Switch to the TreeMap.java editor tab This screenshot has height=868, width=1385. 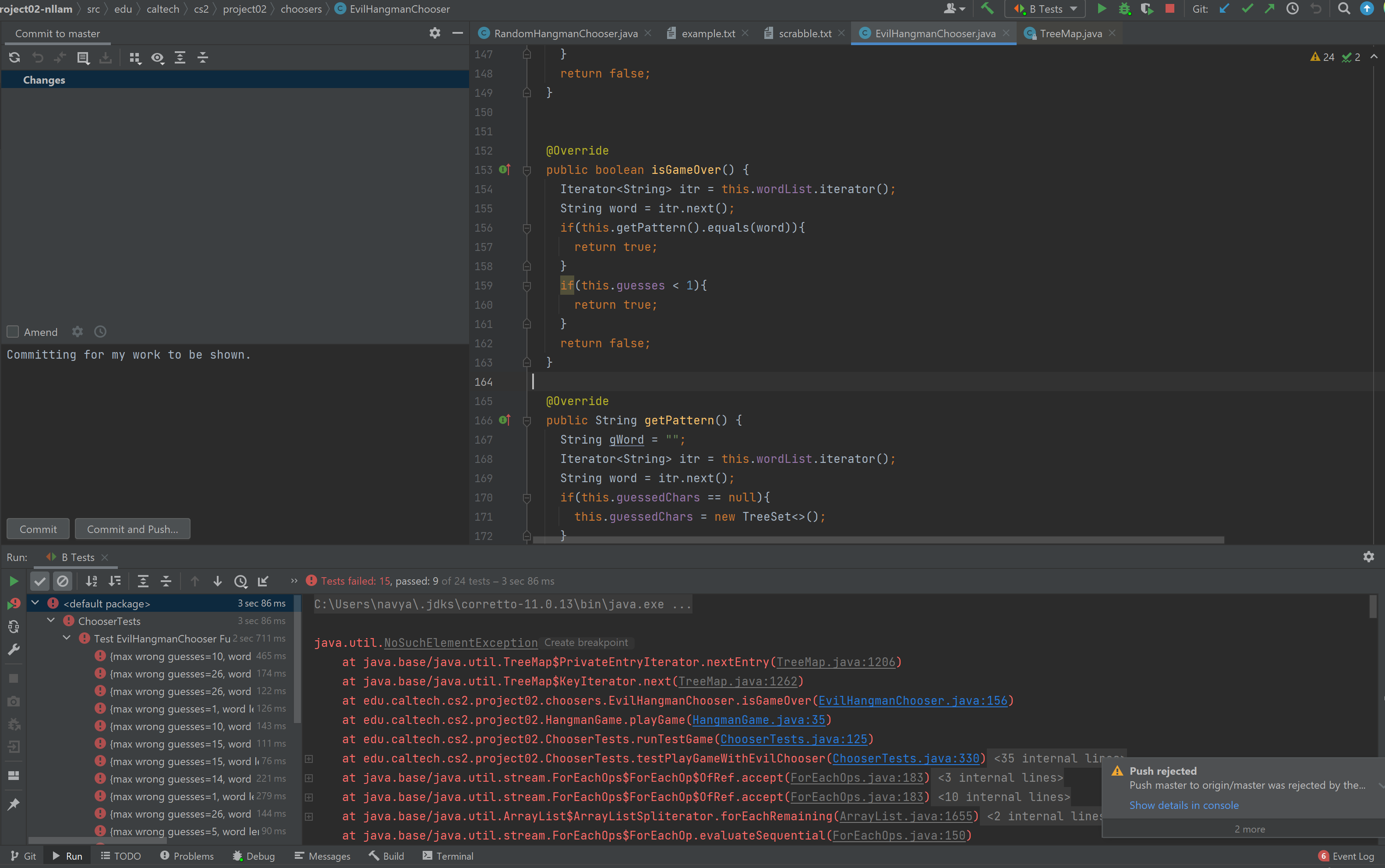pyautogui.click(x=1070, y=33)
